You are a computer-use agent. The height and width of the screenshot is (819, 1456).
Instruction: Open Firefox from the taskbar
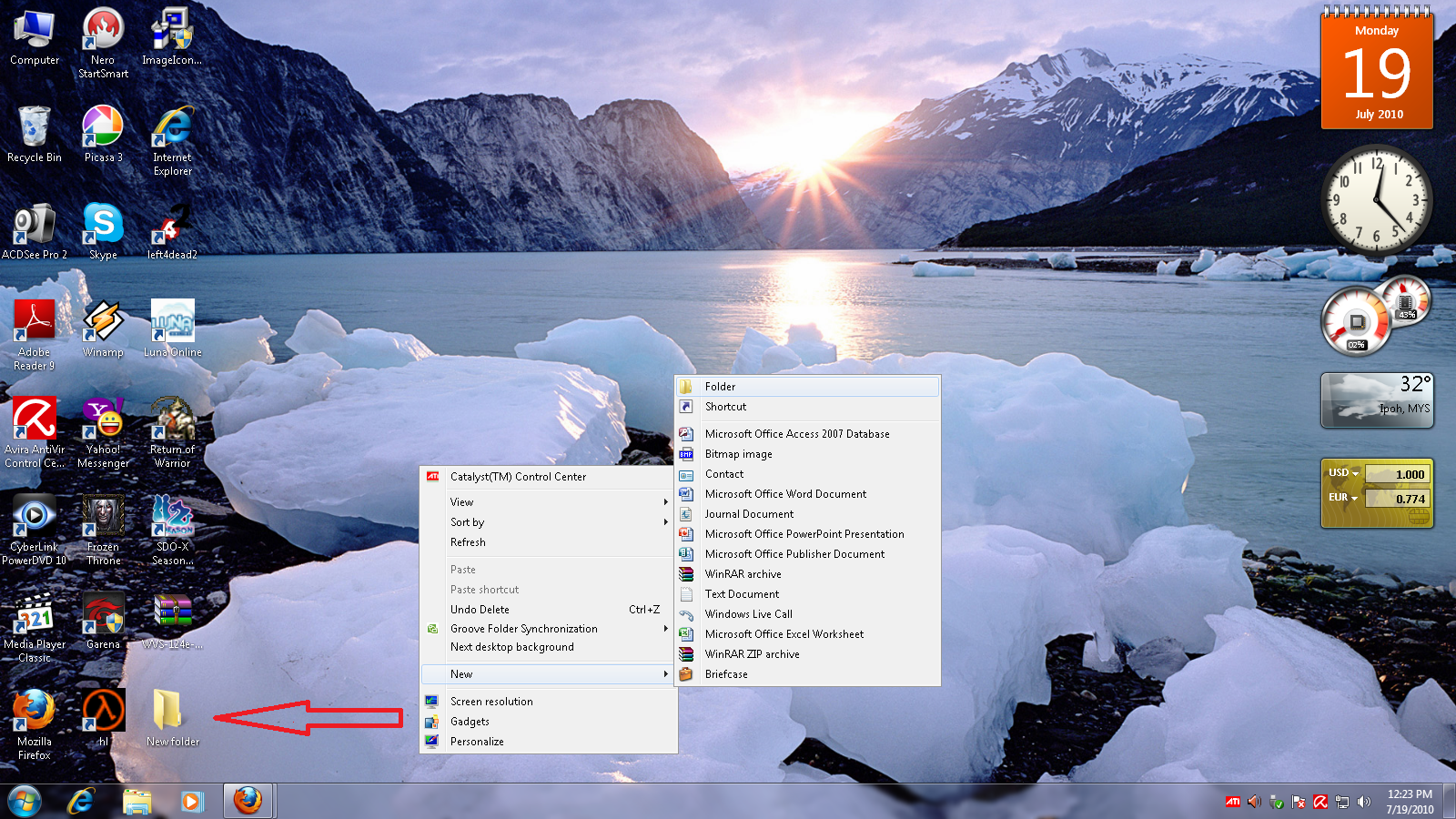tap(248, 801)
